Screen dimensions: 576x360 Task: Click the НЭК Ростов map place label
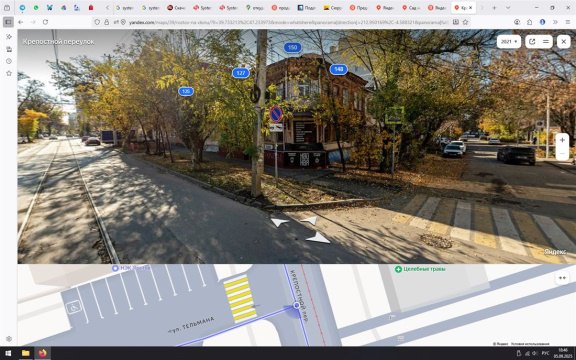click(131, 268)
